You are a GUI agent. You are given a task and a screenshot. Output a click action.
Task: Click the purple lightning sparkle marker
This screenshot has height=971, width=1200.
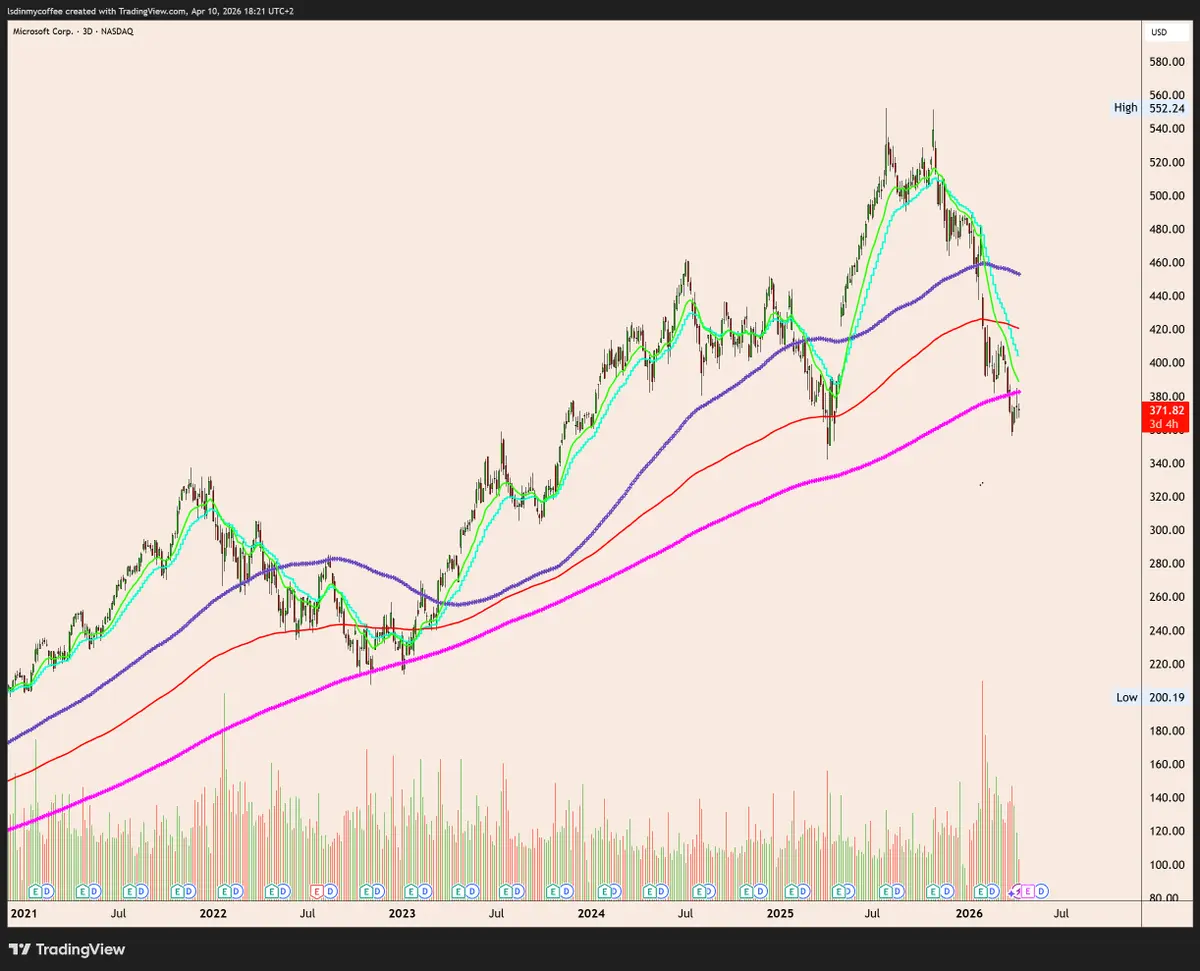(1014, 892)
